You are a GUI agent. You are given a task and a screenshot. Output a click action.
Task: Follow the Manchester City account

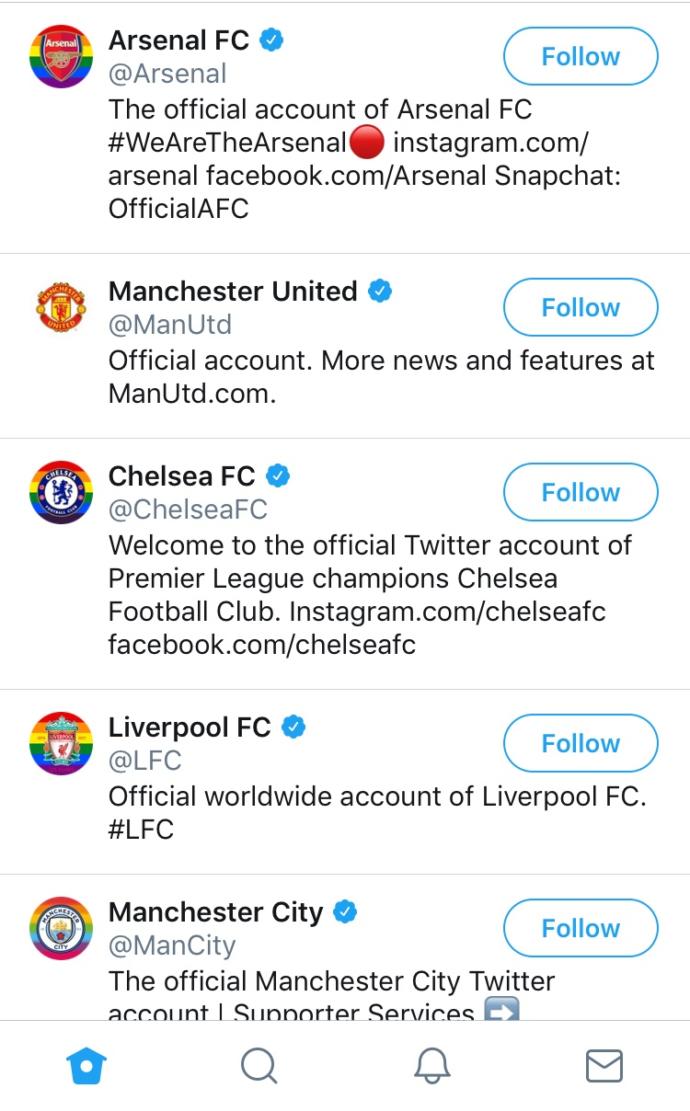coord(580,927)
